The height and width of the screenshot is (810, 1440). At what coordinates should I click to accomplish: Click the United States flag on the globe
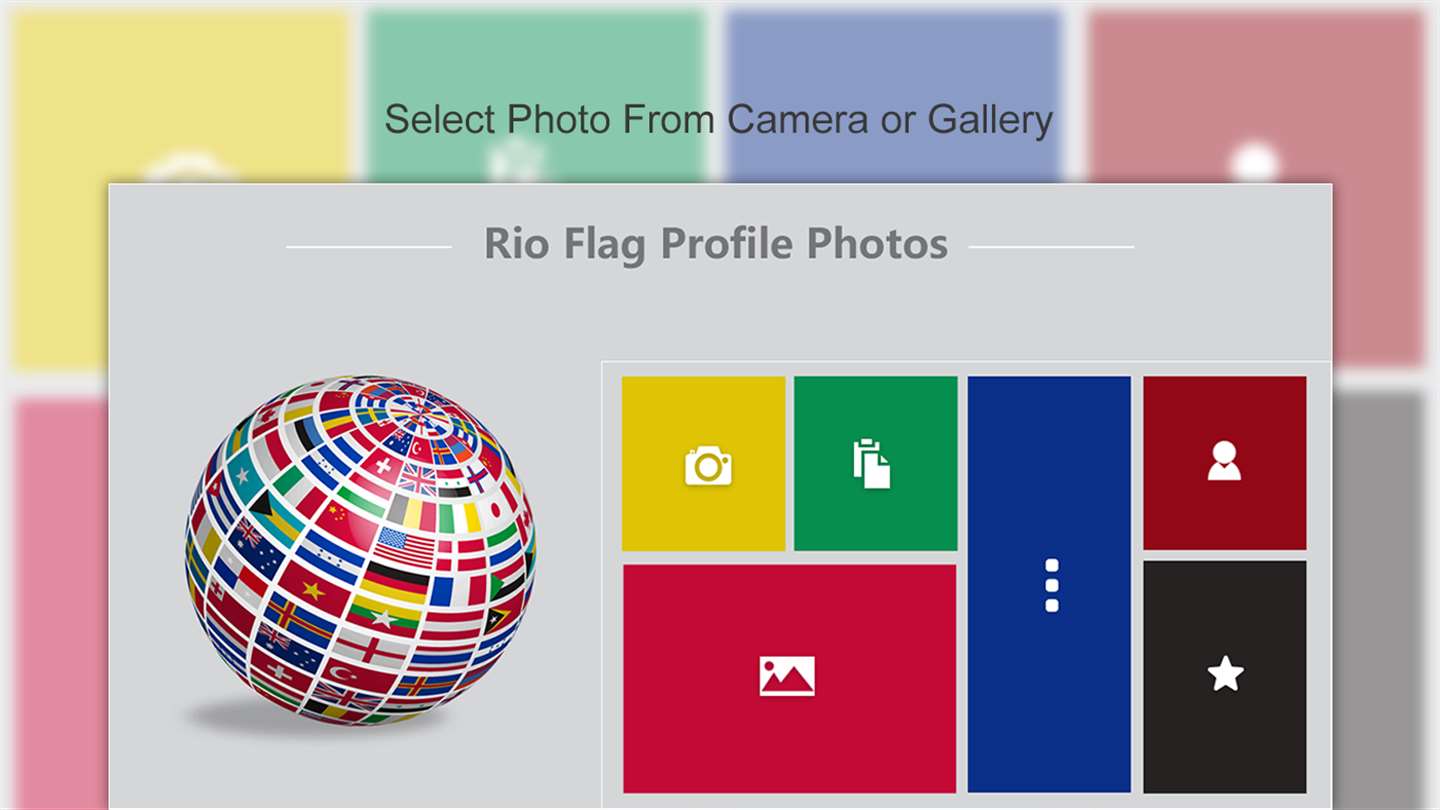tap(406, 548)
